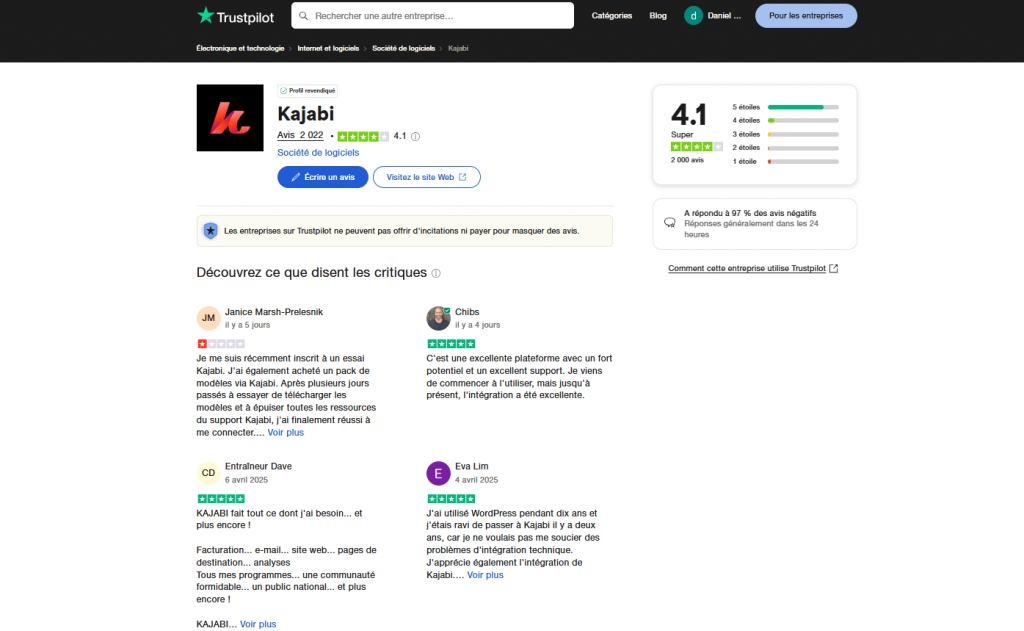Click Entraîneur Dave's CD avatar
The height and width of the screenshot is (631, 1024).
pos(208,473)
